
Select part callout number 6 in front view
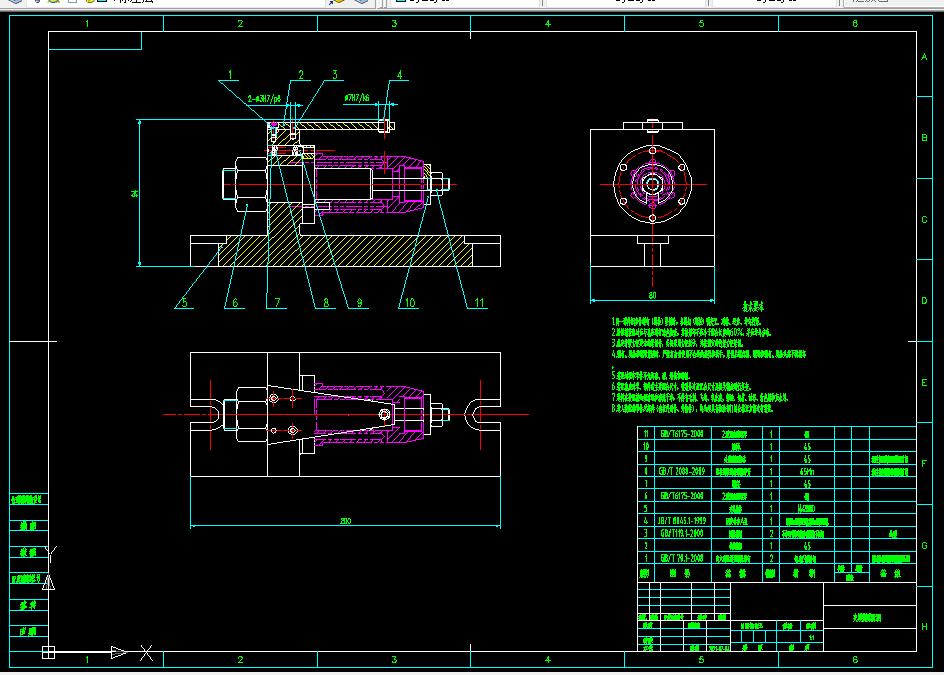pyautogui.click(x=235, y=303)
